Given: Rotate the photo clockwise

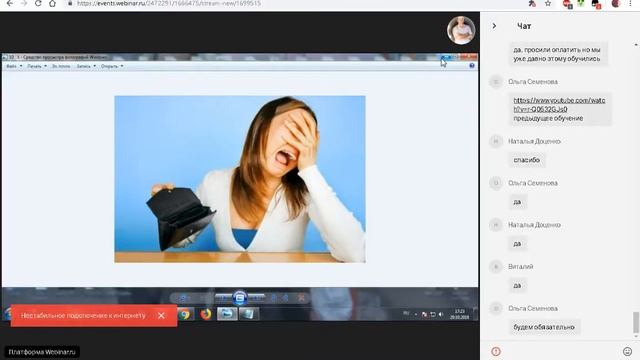Looking at the screenshot, I should [x=286, y=298].
